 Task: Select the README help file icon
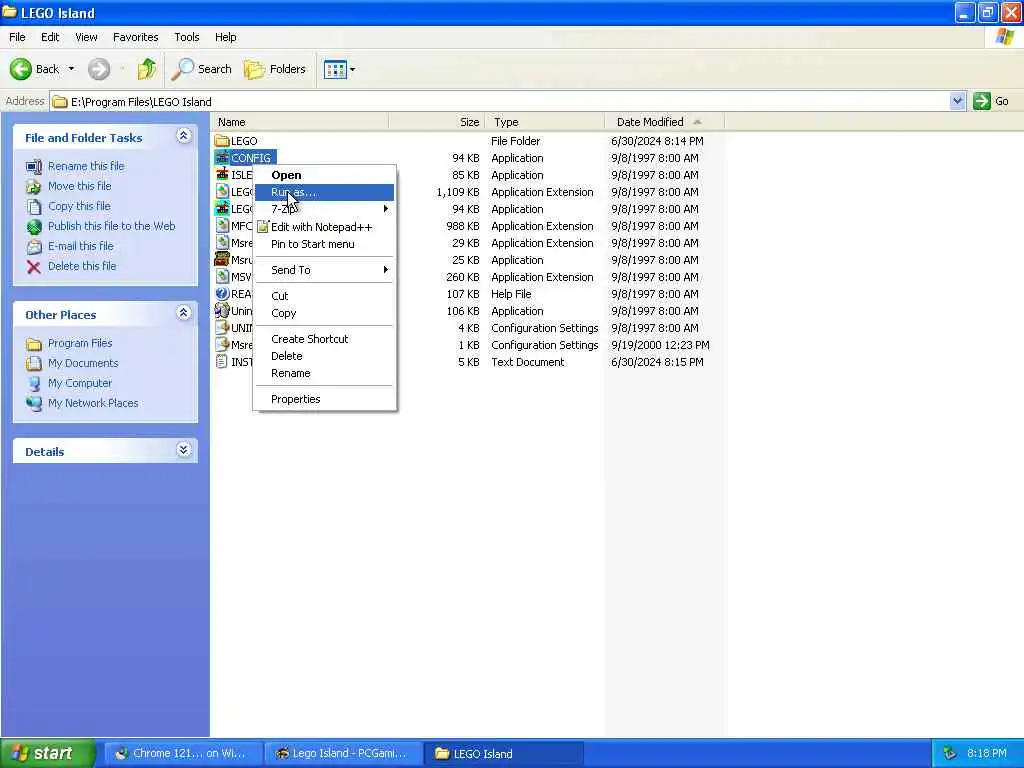pos(222,294)
